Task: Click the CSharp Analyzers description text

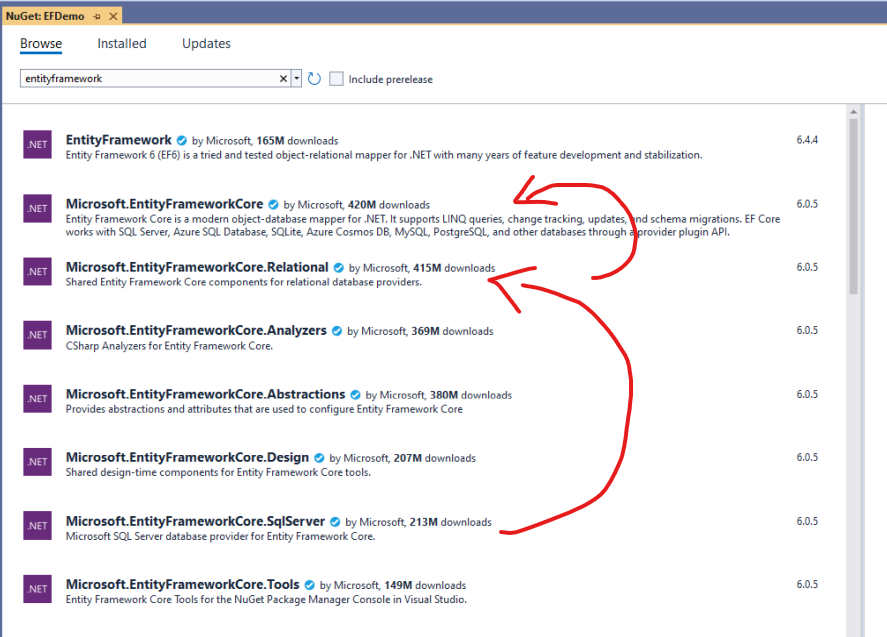Action: point(169,346)
